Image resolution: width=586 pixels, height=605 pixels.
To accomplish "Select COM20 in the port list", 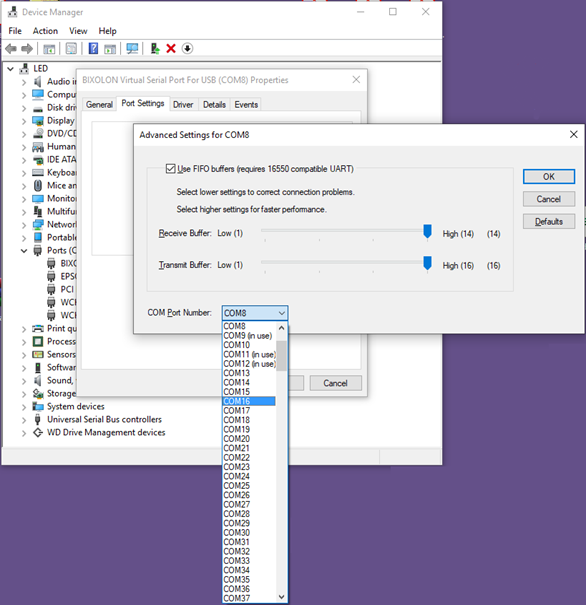I will [249, 439].
